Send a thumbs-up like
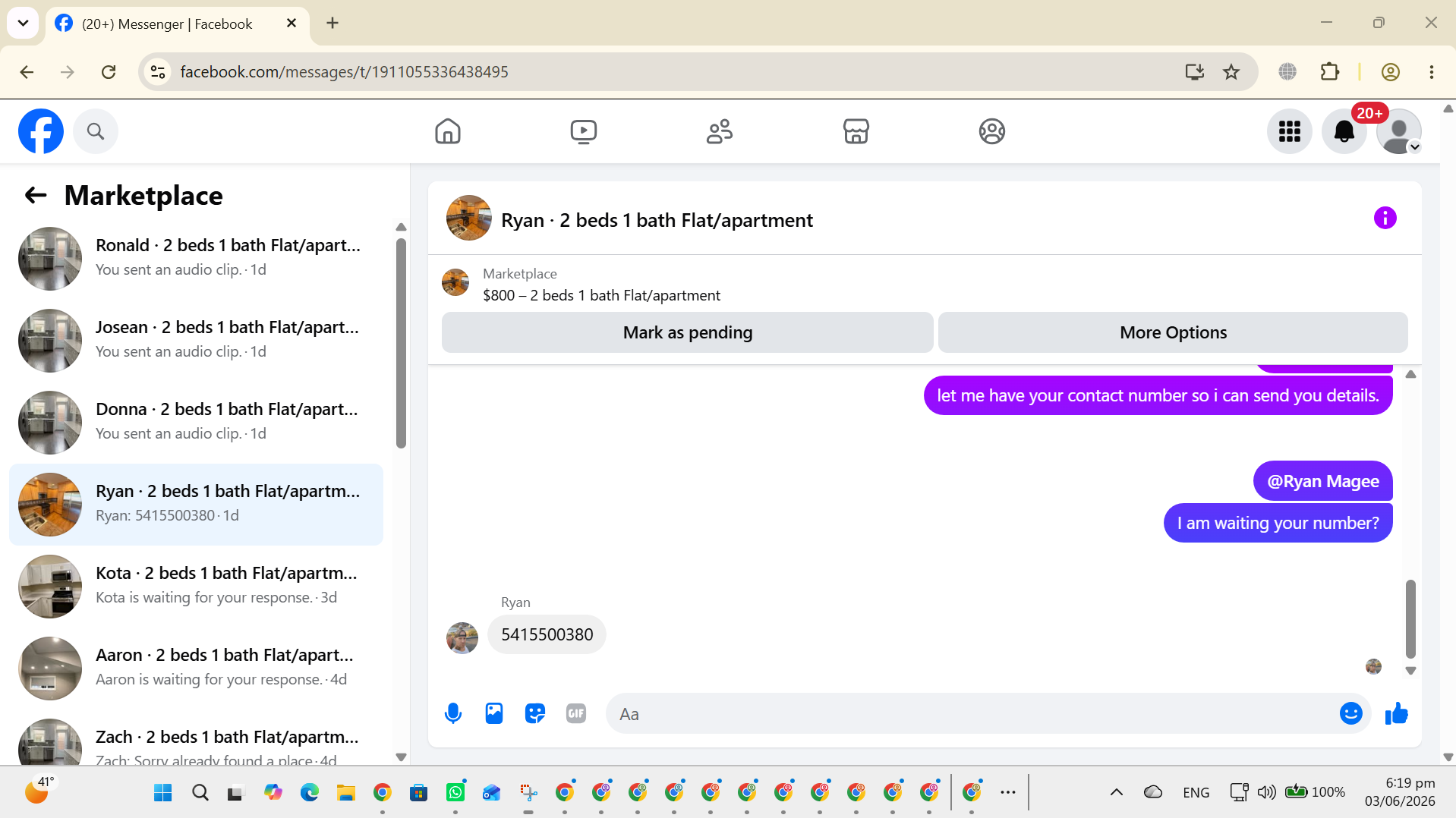The width and height of the screenshot is (1456, 818). click(x=1396, y=714)
